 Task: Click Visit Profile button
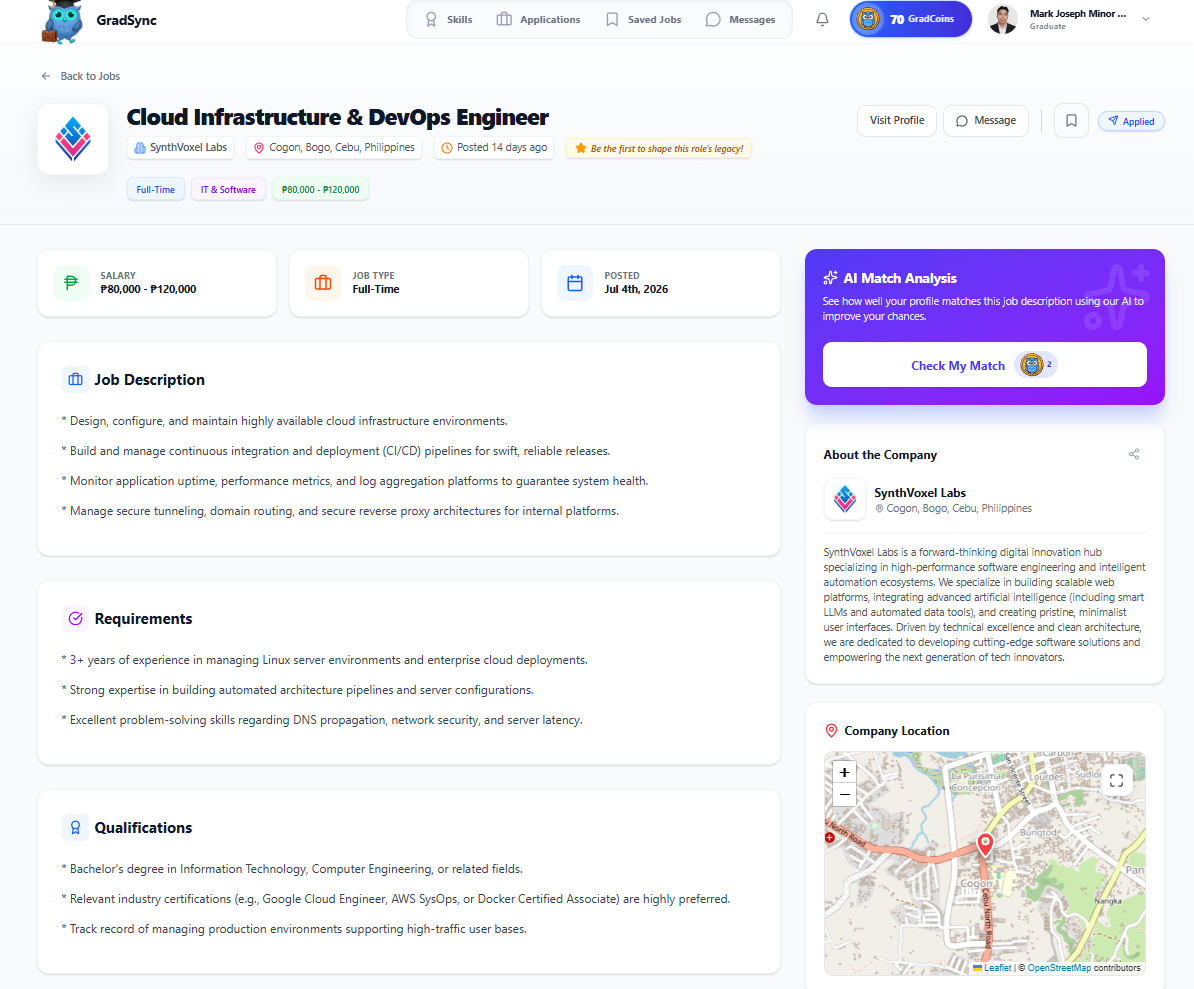point(897,121)
